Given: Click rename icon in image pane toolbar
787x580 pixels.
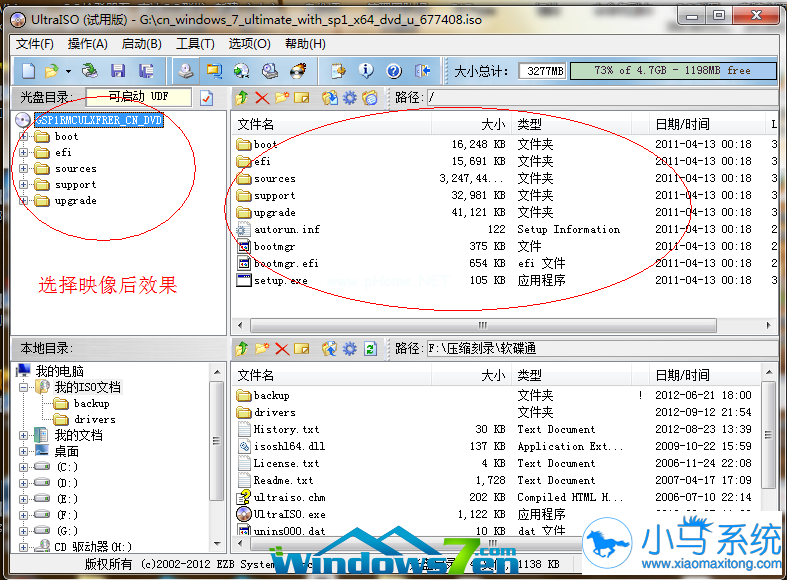Looking at the screenshot, I should pos(302,97).
